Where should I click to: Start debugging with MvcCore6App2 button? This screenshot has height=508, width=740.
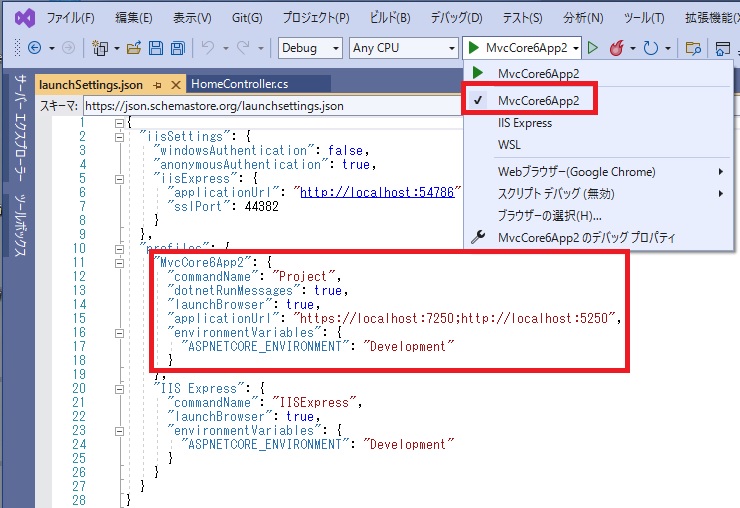point(517,48)
